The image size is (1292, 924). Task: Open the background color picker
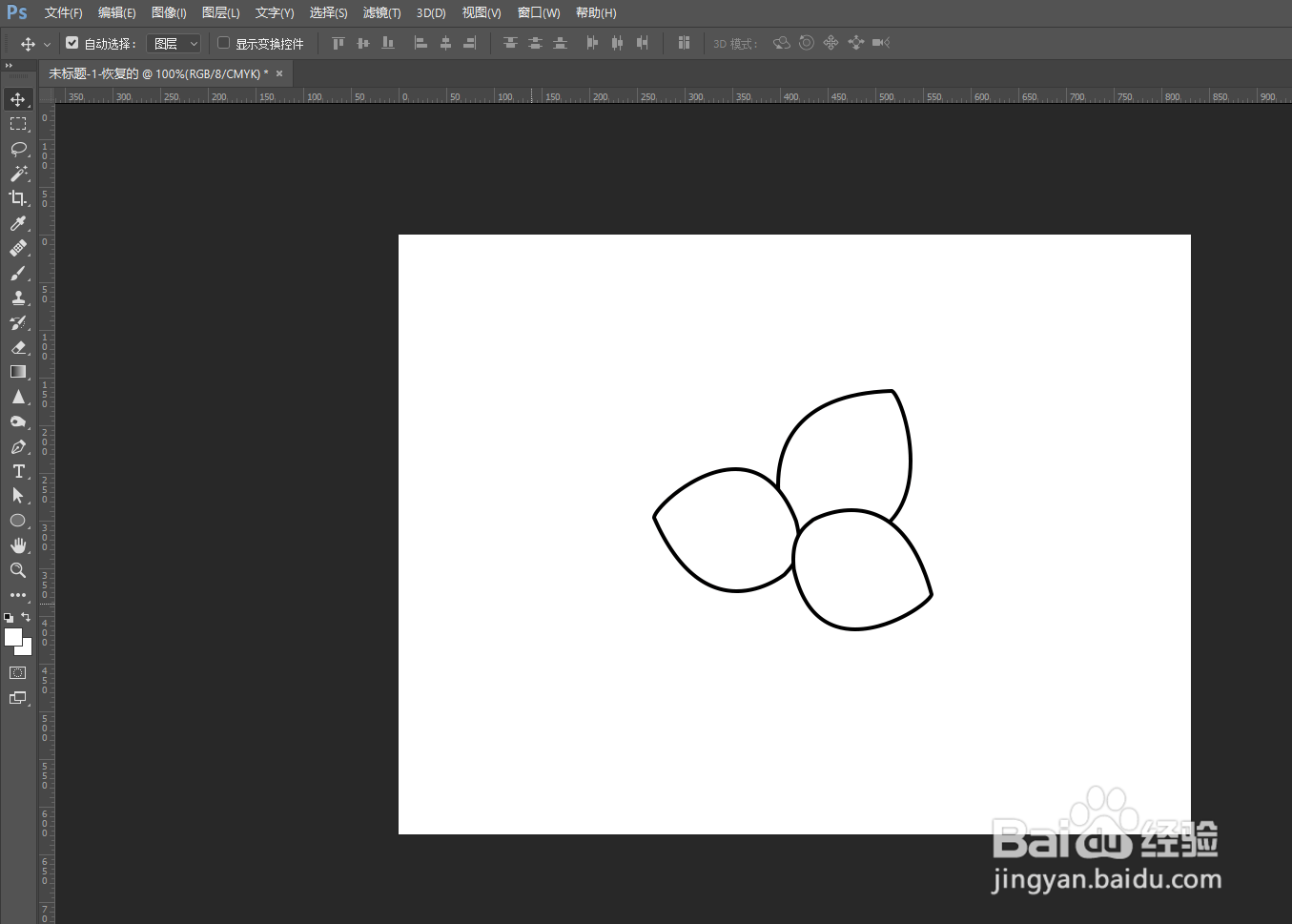click(x=27, y=649)
